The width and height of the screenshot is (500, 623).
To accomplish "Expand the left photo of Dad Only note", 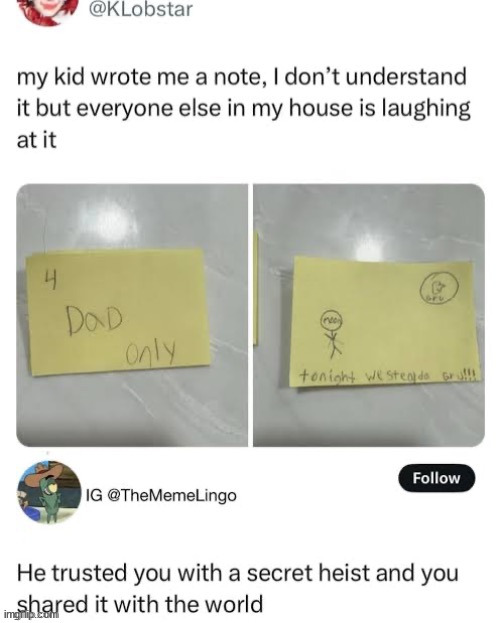I will pos(132,315).
